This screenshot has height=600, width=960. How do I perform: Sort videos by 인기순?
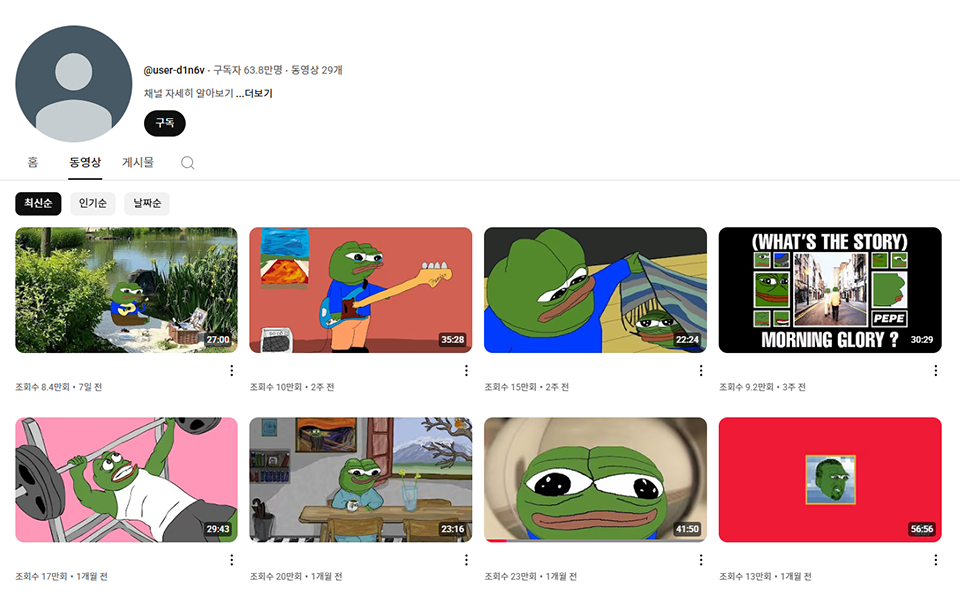(x=92, y=203)
